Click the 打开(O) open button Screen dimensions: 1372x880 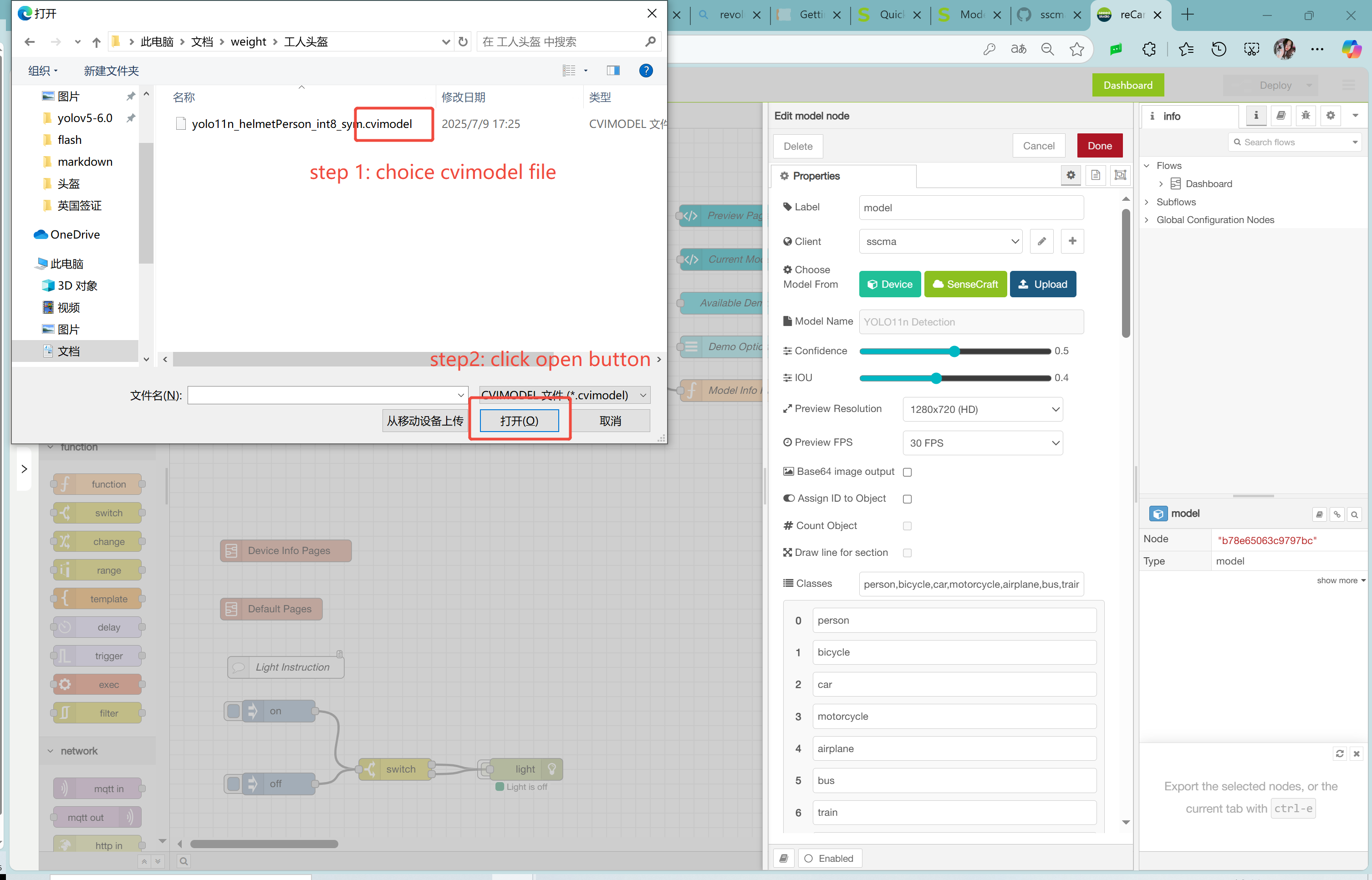519,421
